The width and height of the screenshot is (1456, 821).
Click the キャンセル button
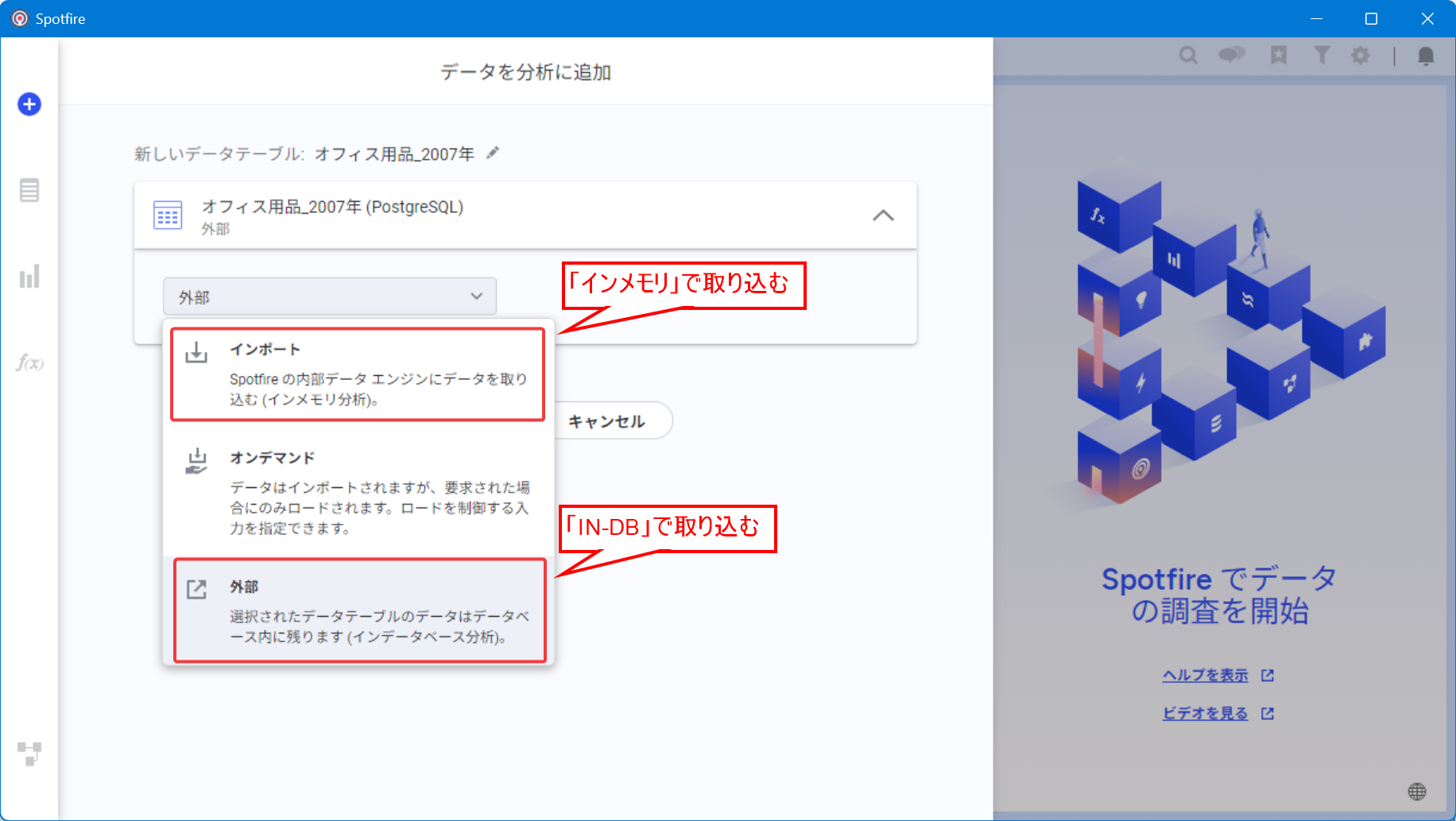click(607, 421)
